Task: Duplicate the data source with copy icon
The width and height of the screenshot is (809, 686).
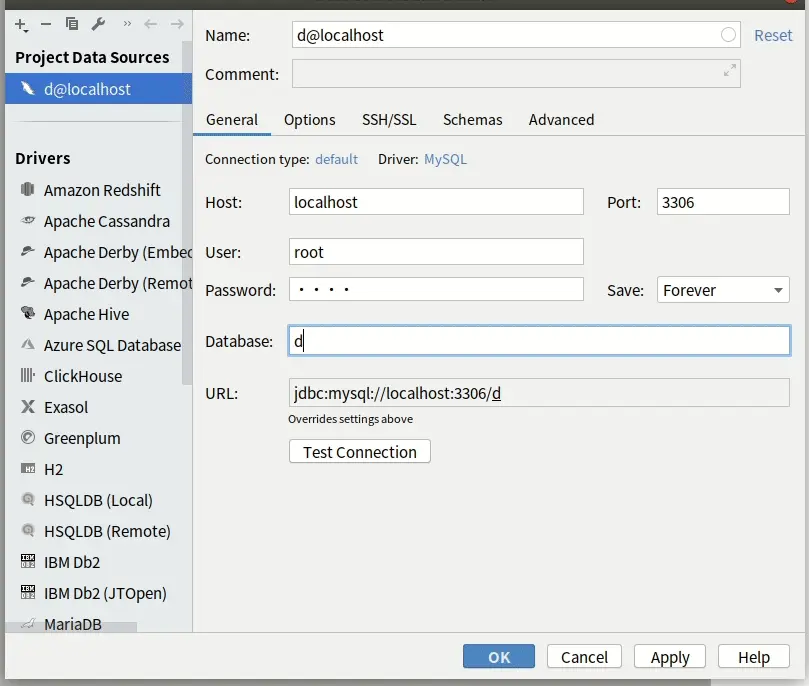Action: 72,24
